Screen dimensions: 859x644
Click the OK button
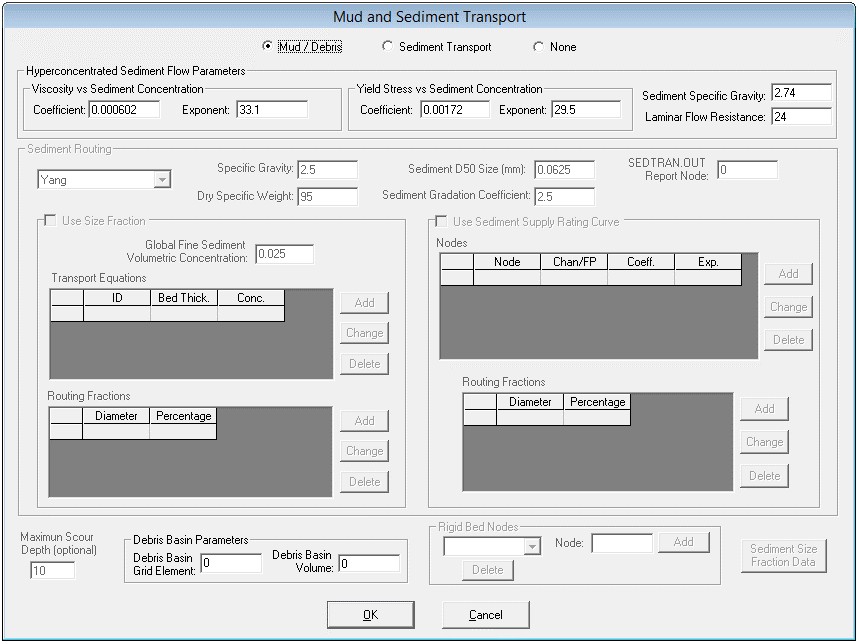point(370,614)
